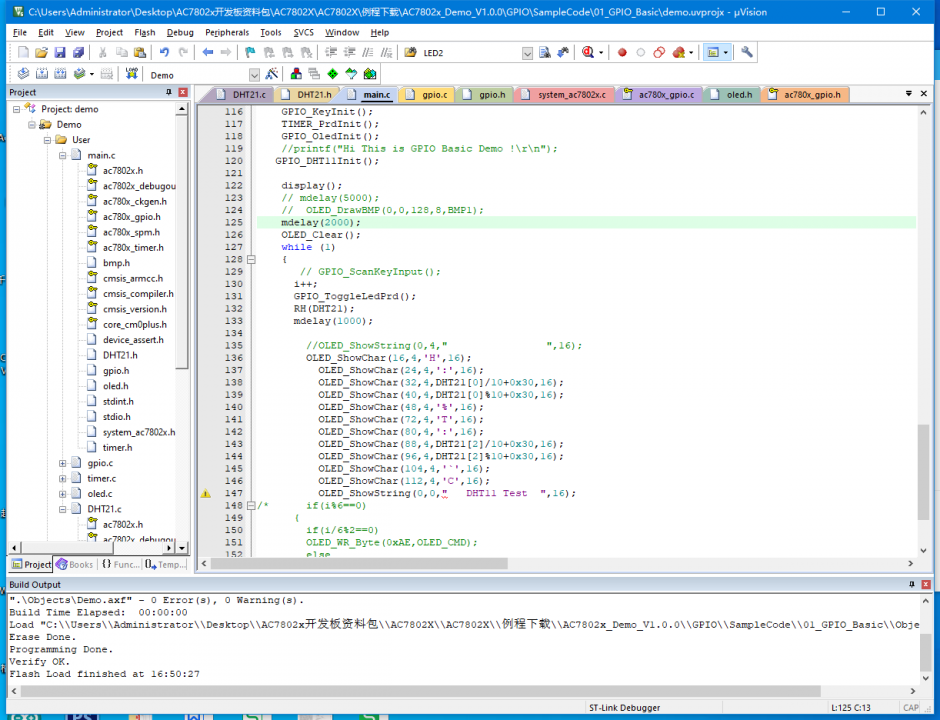Click the warning marker at line 147
The image size is (940, 720).
click(x=206, y=493)
